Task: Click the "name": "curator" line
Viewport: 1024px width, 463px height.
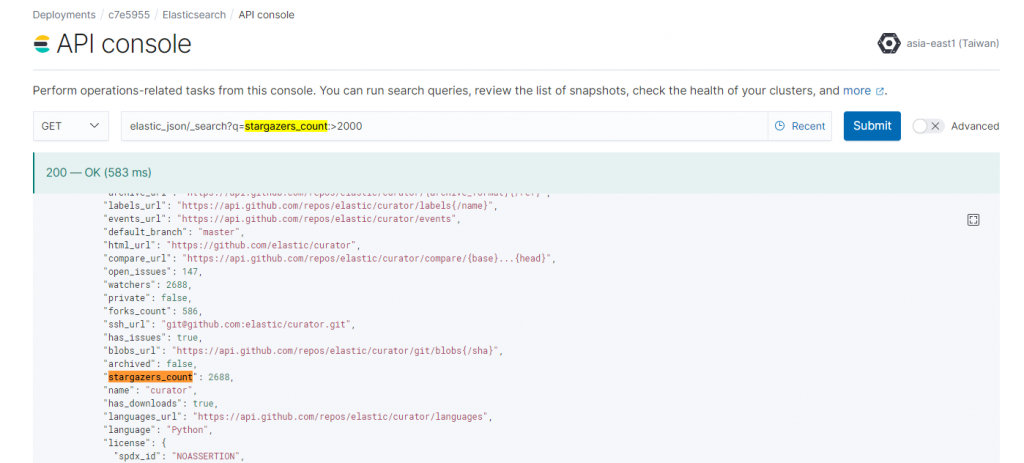Action: [x=152, y=391]
